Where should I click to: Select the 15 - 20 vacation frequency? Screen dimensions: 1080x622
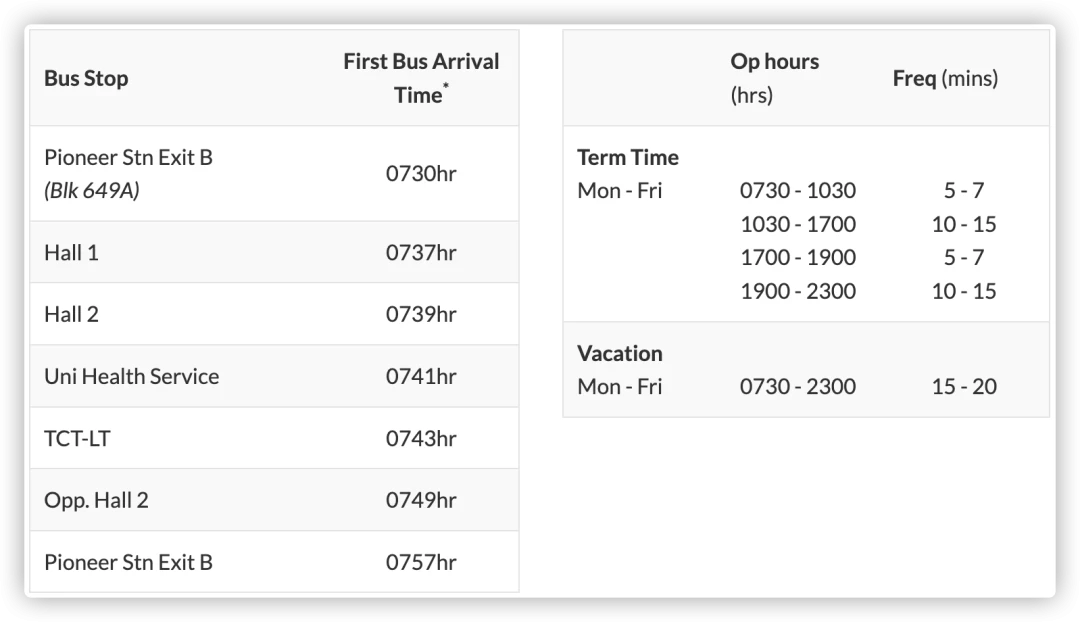[964, 386]
